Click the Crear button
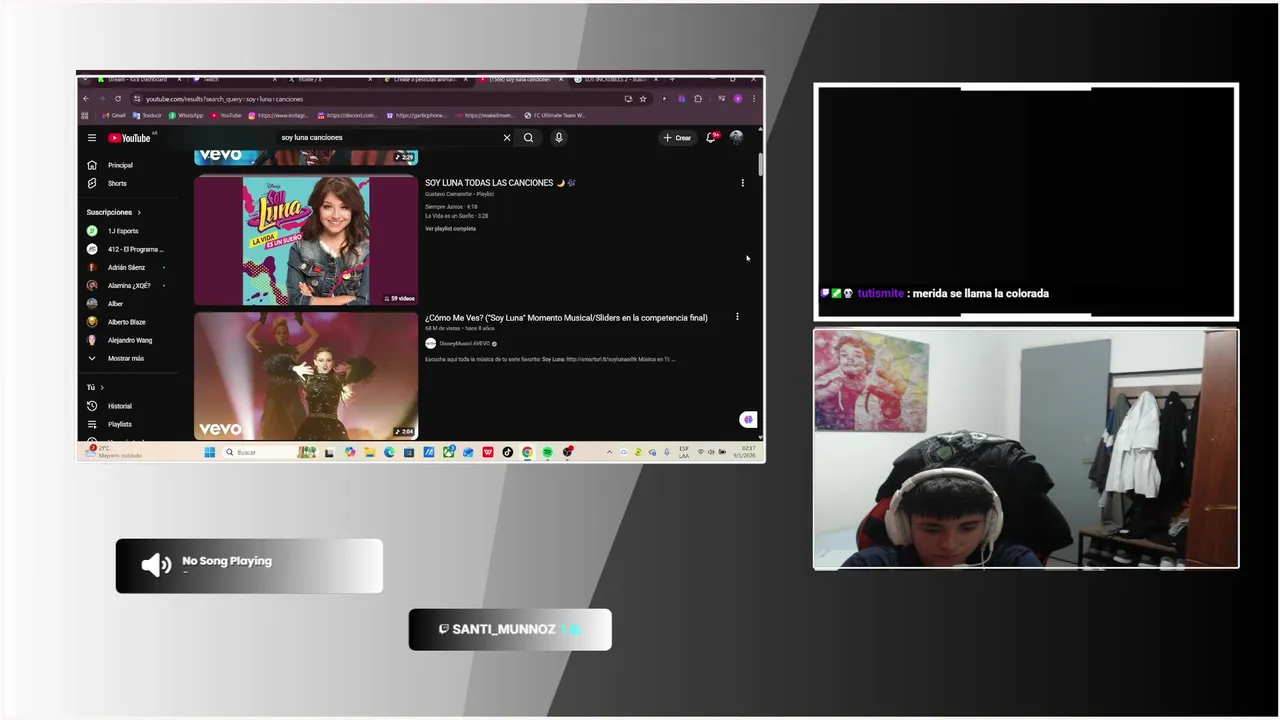 tap(677, 138)
